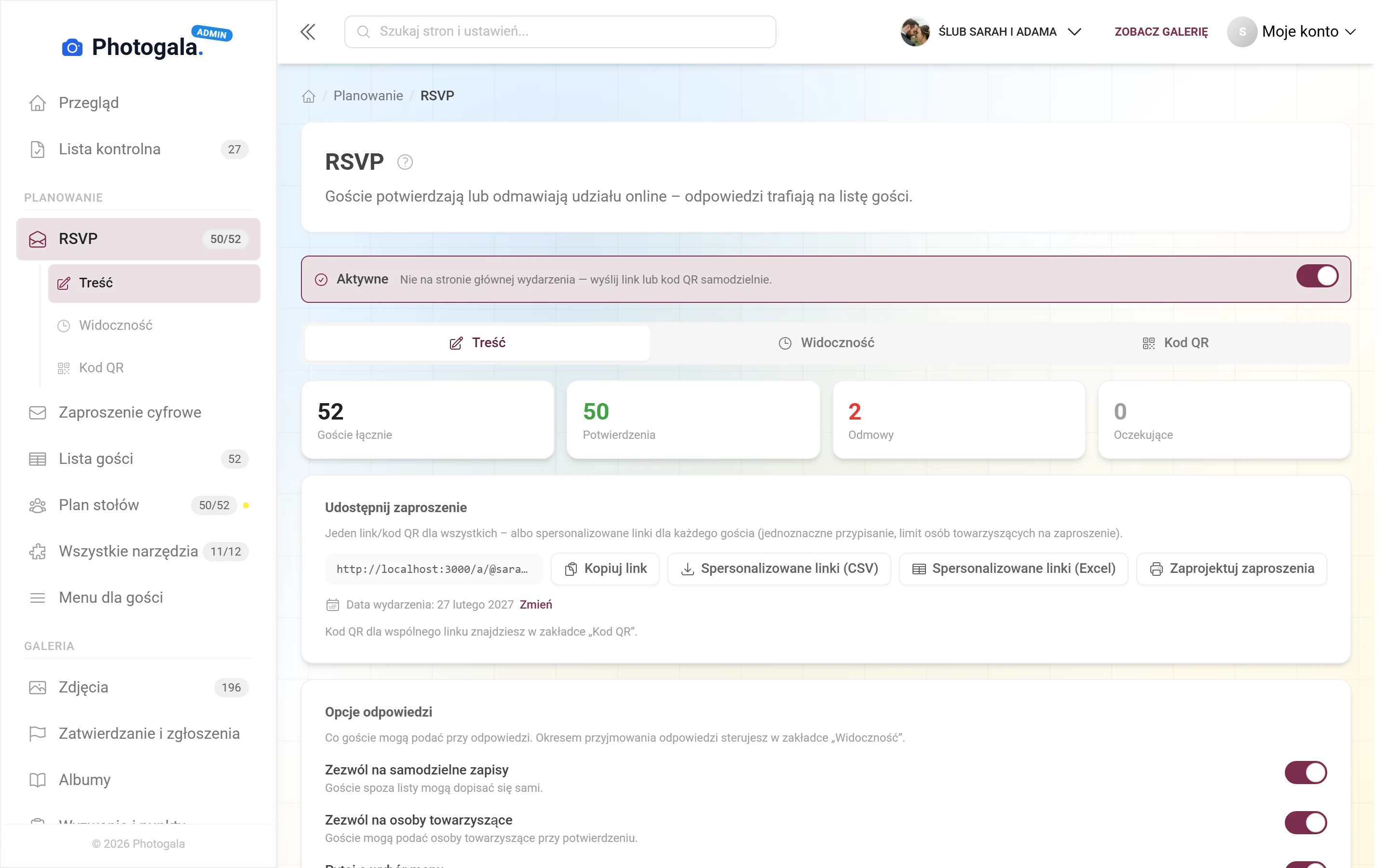Click the Zobacz galerię link

(x=1160, y=31)
